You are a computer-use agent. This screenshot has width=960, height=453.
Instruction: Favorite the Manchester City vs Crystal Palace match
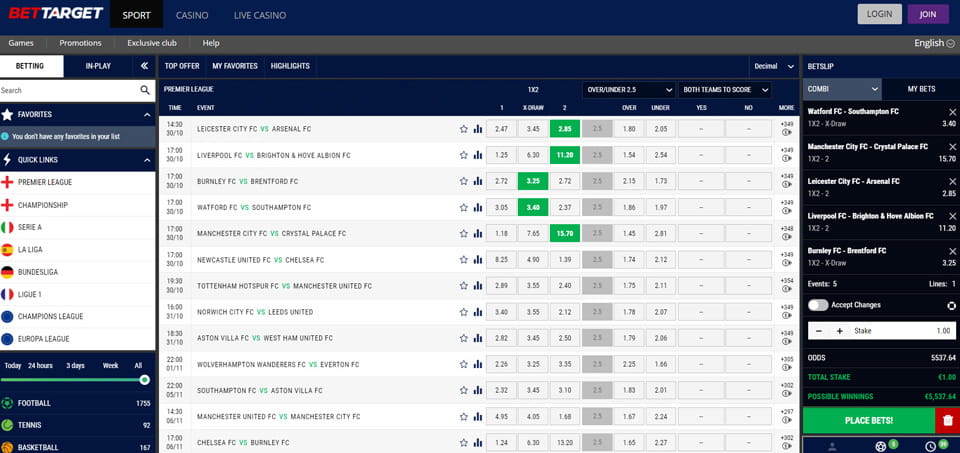[463, 233]
